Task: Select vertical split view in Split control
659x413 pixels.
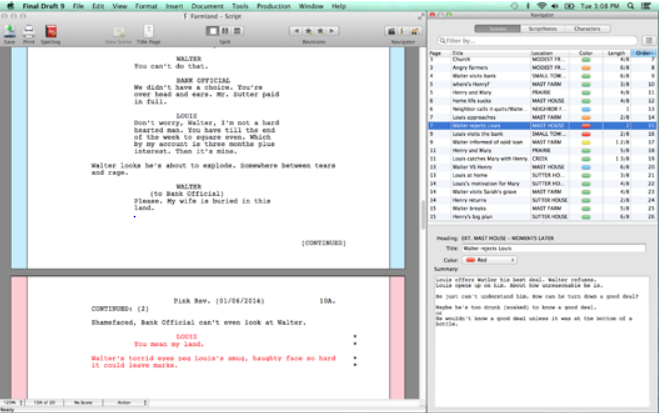Action: pos(225,31)
